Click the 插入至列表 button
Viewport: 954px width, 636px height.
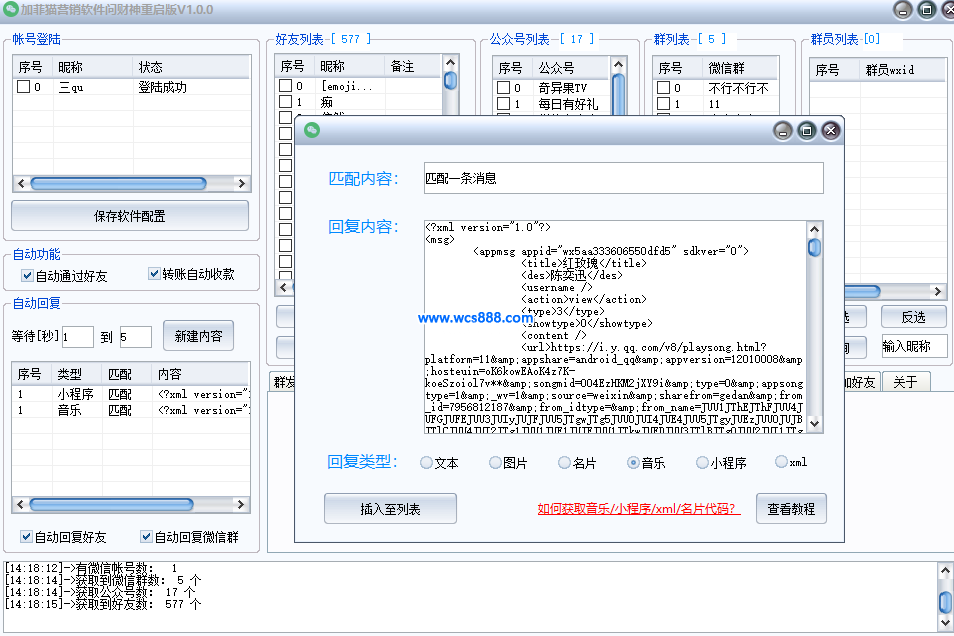click(390, 509)
